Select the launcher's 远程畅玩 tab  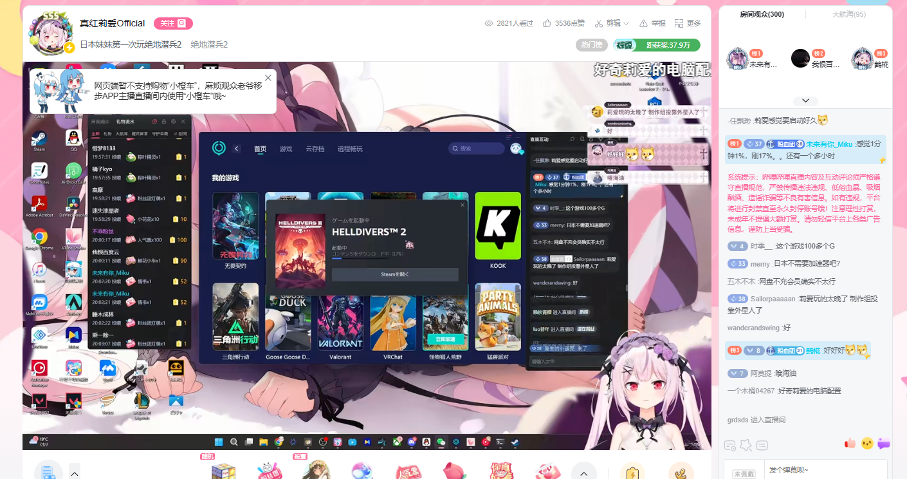click(350, 149)
